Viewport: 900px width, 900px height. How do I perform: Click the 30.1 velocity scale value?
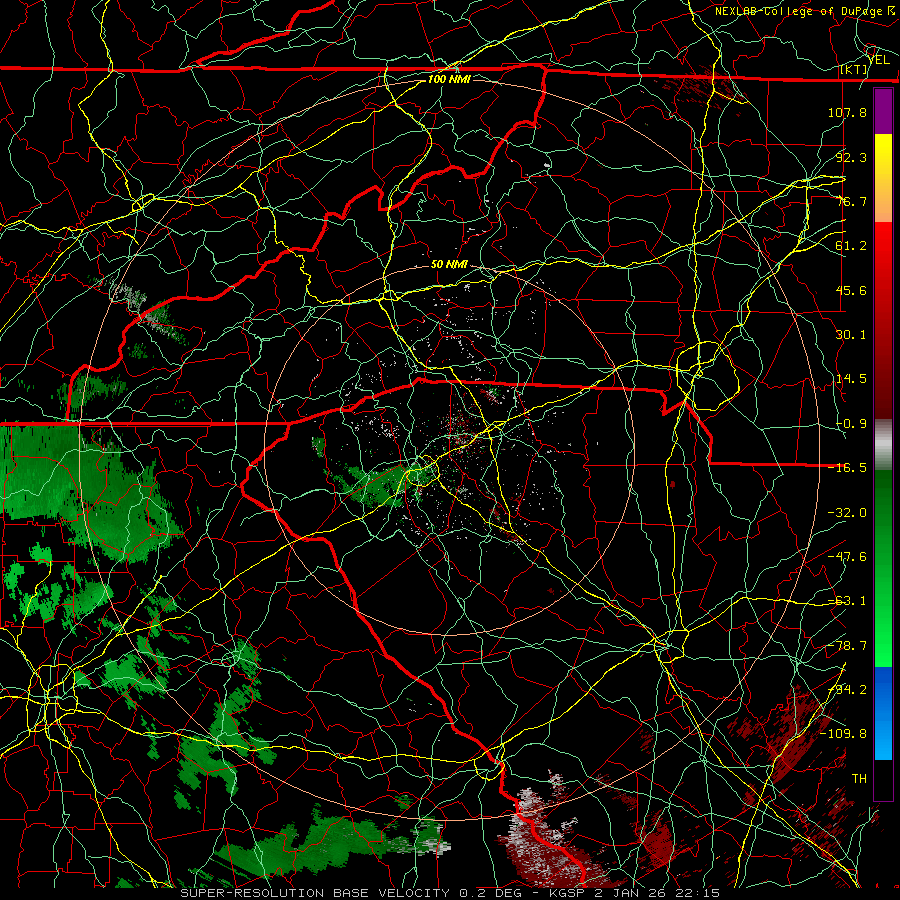851,335
